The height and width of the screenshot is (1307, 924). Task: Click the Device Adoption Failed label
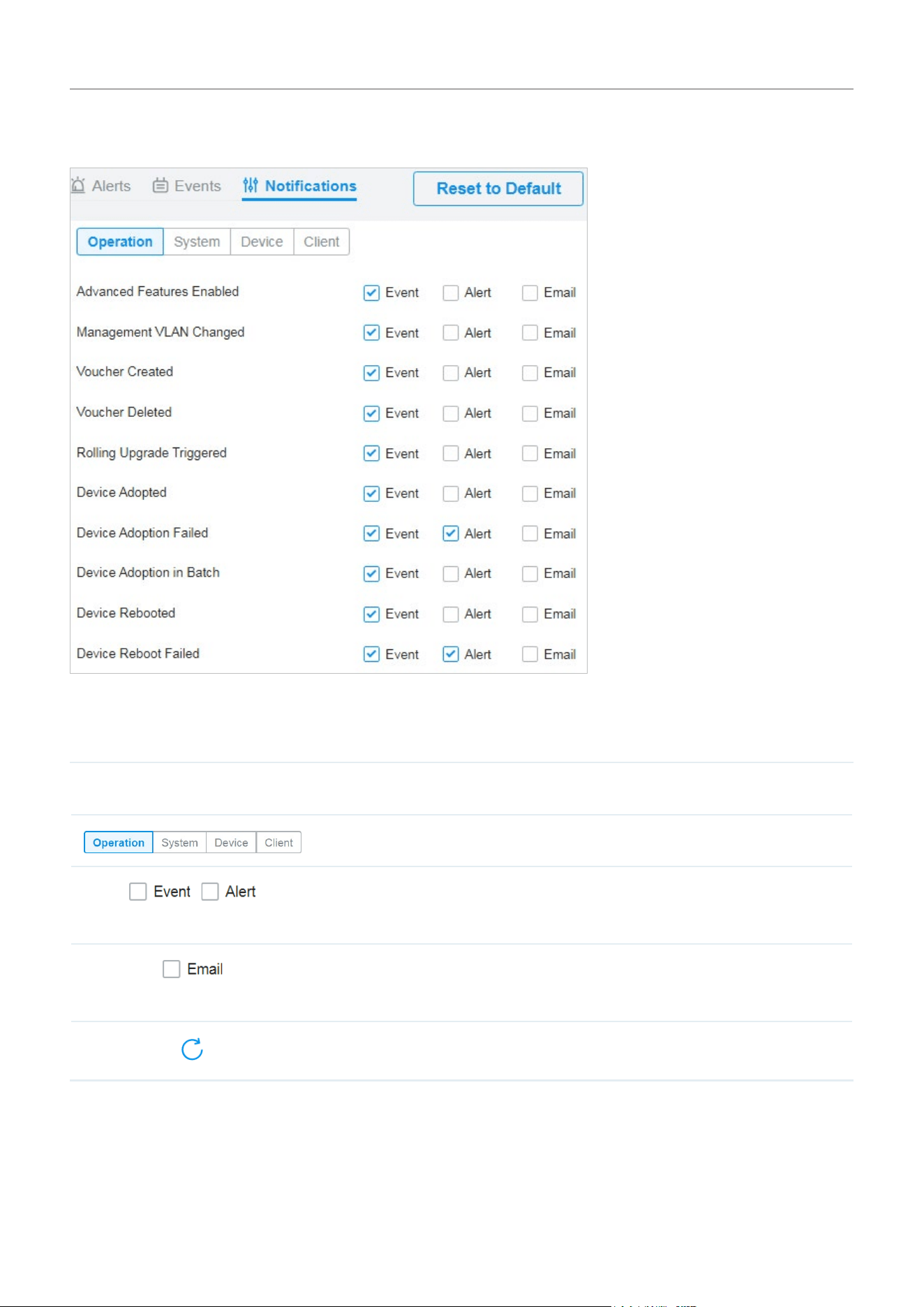[x=142, y=533]
